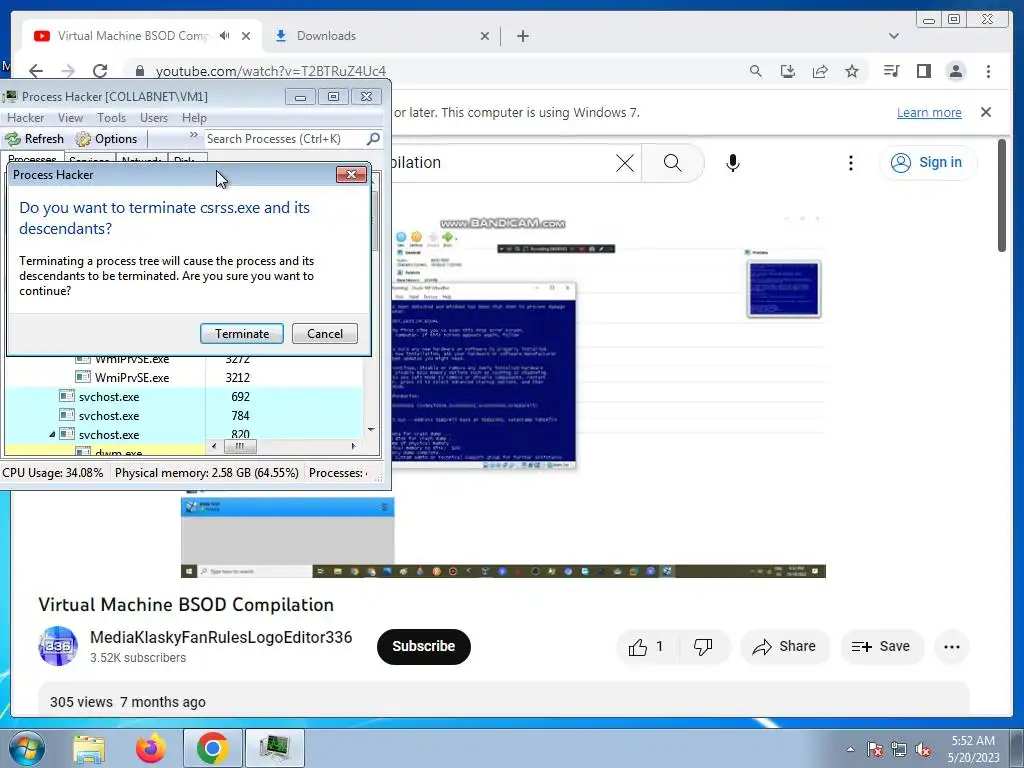Go back in Chrome
Screen dimensions: 1024x768
click(x=36, y=71)
